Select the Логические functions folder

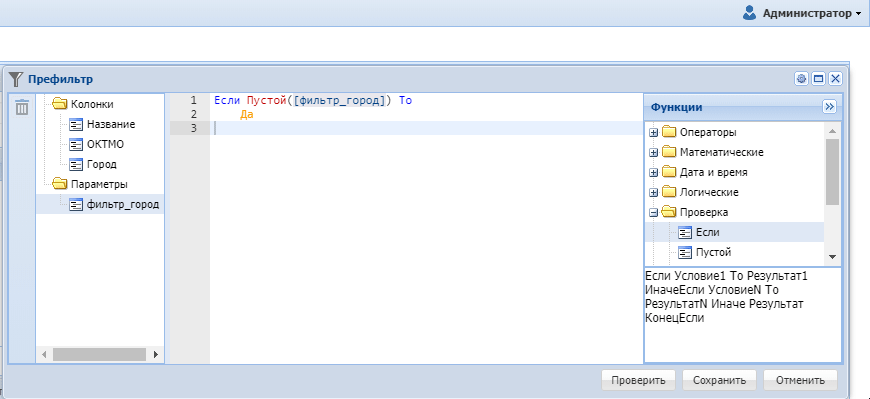[x=709, y=193]
